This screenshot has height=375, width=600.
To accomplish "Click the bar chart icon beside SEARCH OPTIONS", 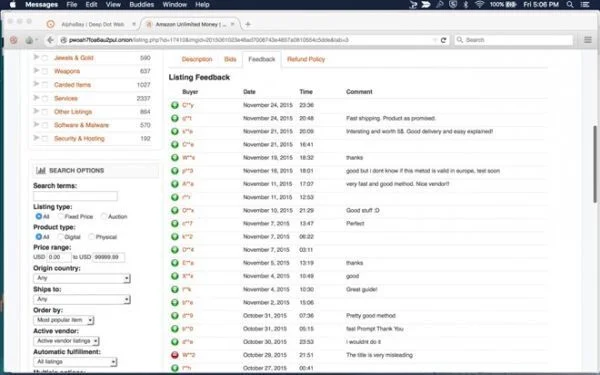I will pos(41,170).
